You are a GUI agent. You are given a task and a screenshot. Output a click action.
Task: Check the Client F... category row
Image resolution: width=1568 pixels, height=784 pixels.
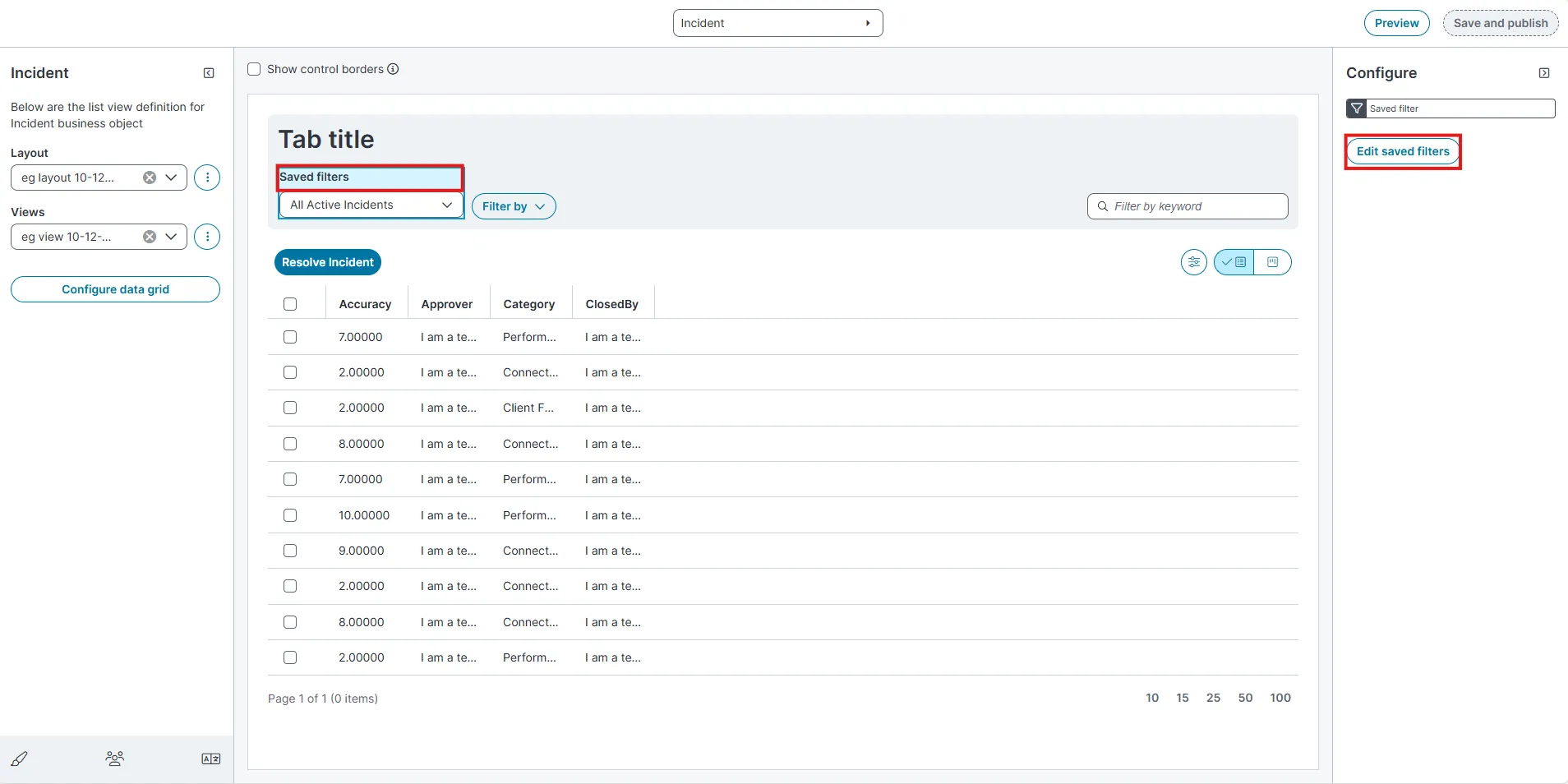coord(290,408)
